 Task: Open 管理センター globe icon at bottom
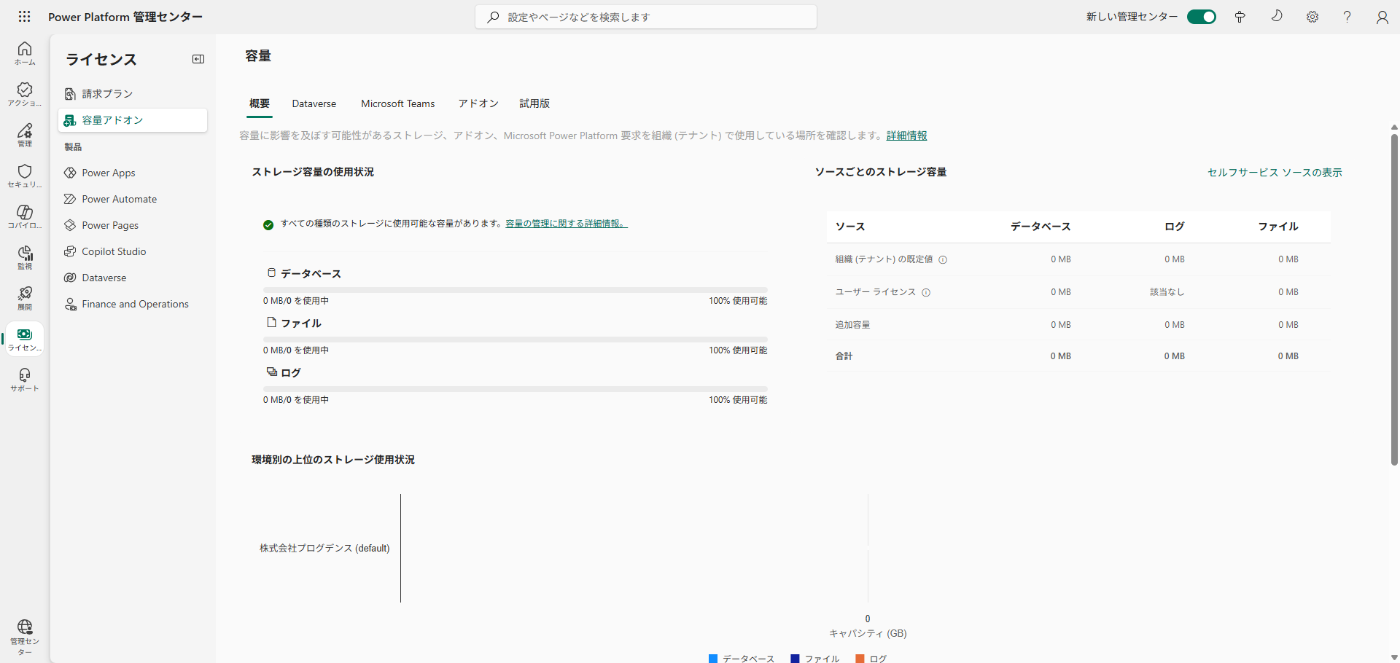[x=25, y=637]
